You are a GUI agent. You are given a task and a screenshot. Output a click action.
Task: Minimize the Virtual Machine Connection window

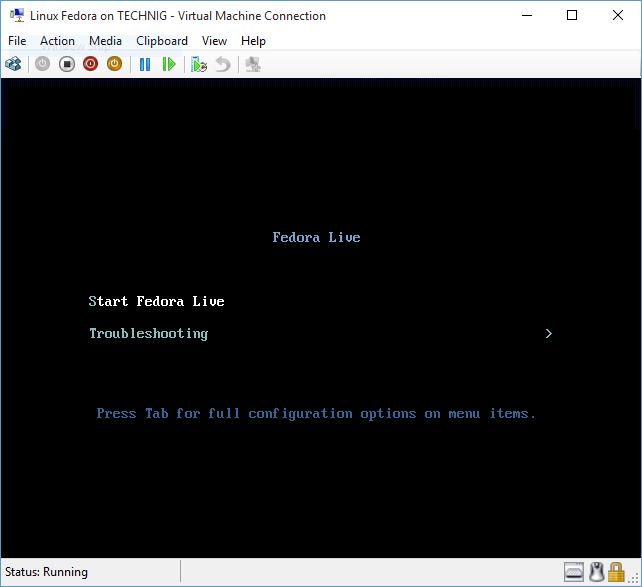(x=527, y=16)
